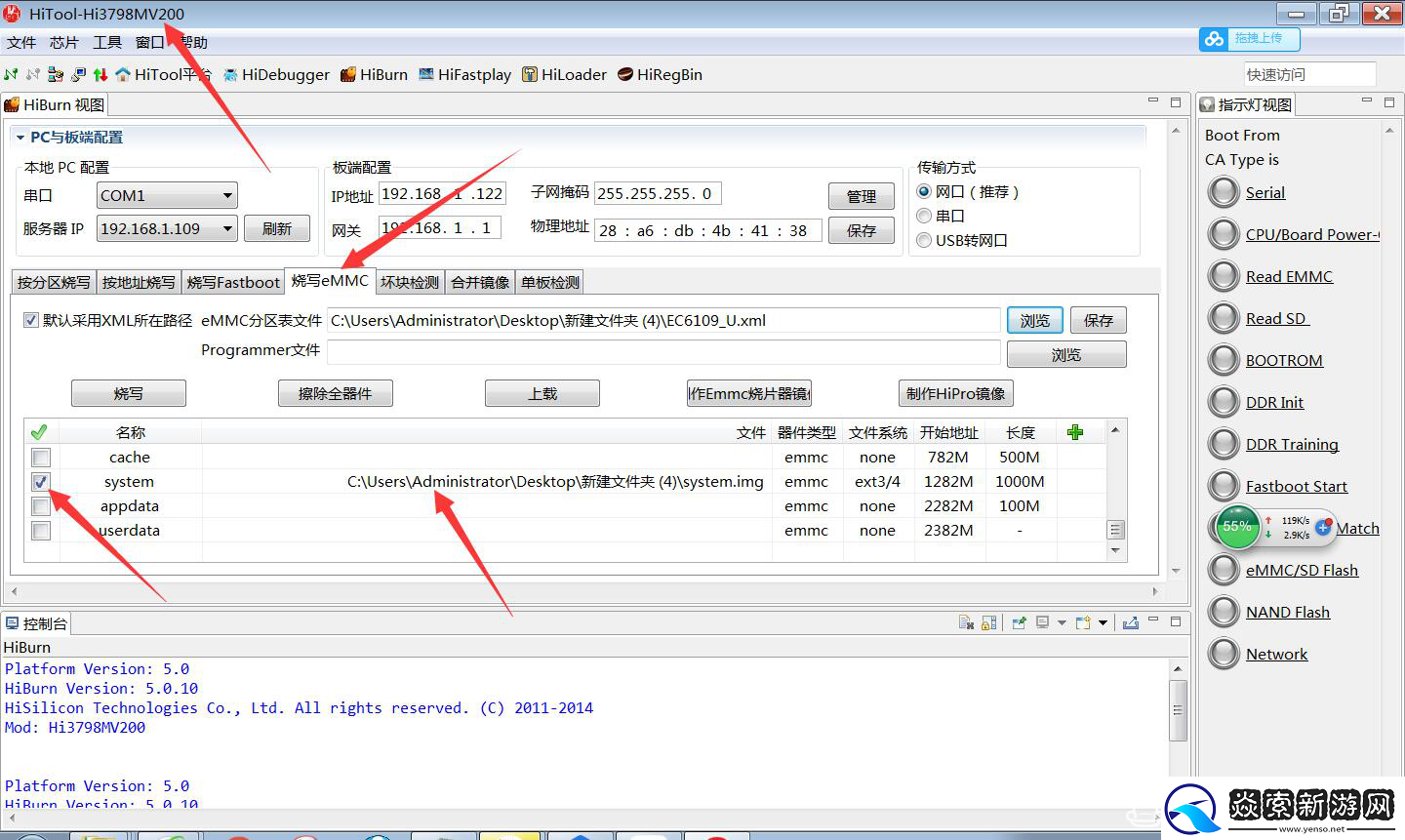
Task: Switch to 合并镜像 tab
Action: [480, 282]
